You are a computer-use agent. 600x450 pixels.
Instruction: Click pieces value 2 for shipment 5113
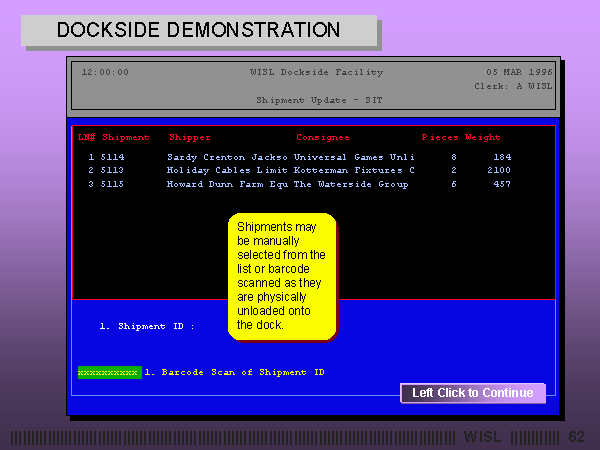click(x=454, y=170)
